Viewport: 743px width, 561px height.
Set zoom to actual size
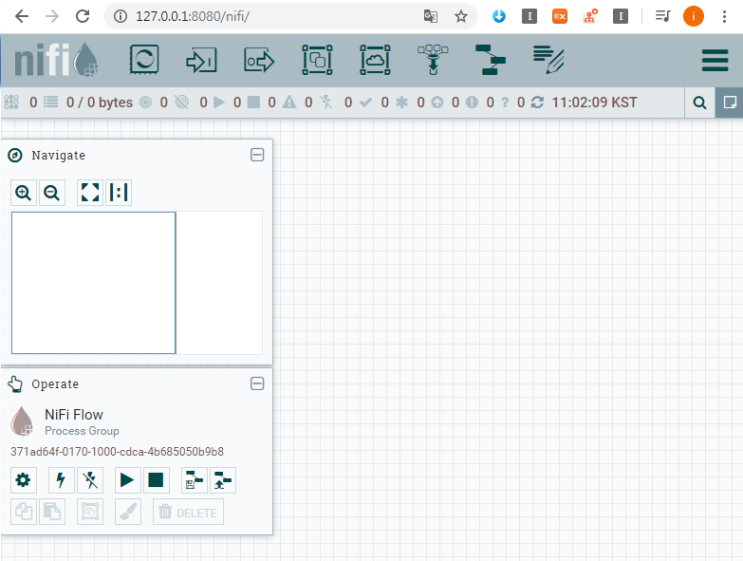point(118,193)
